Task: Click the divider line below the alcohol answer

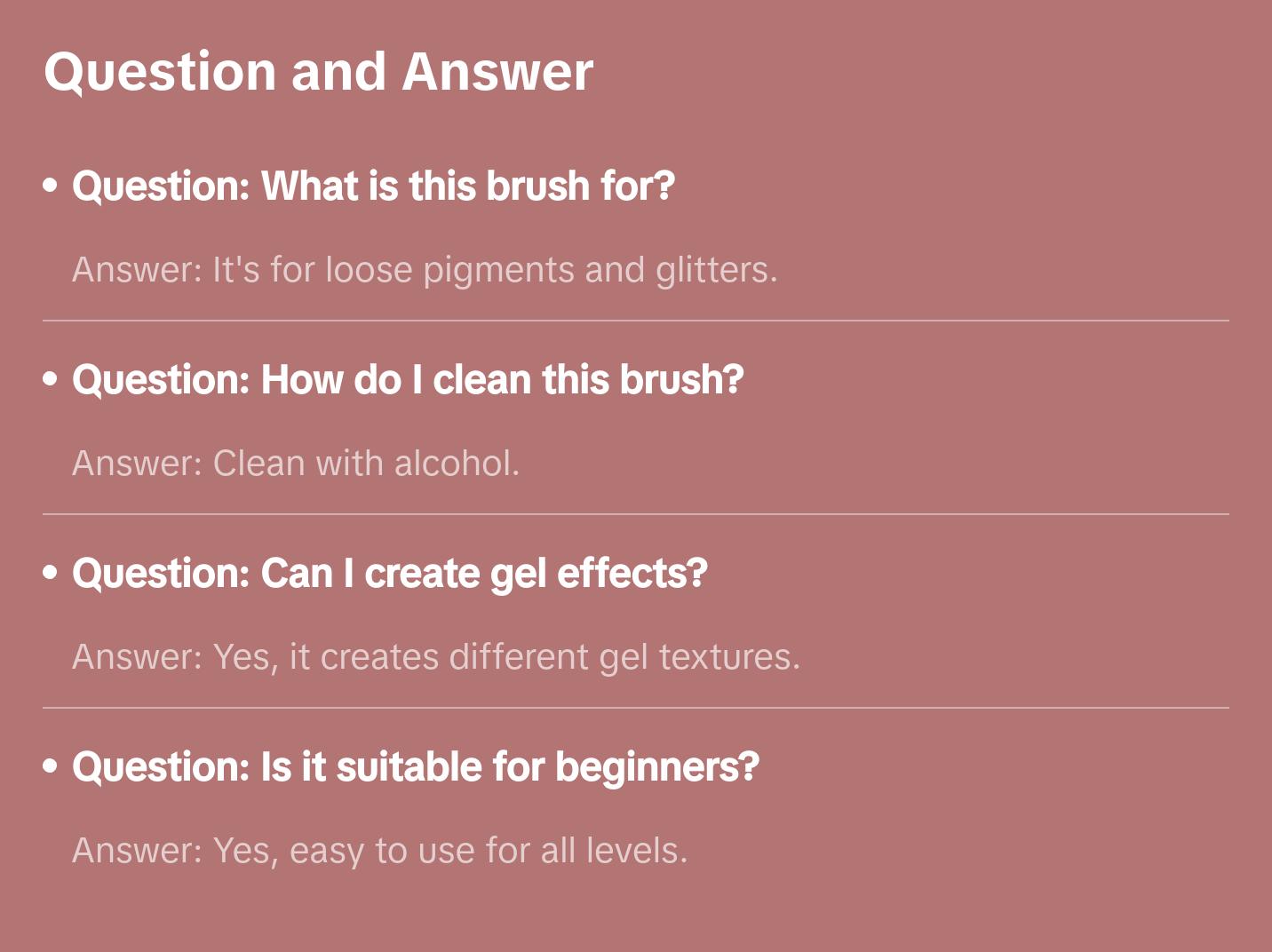Action: coord(636,514)
